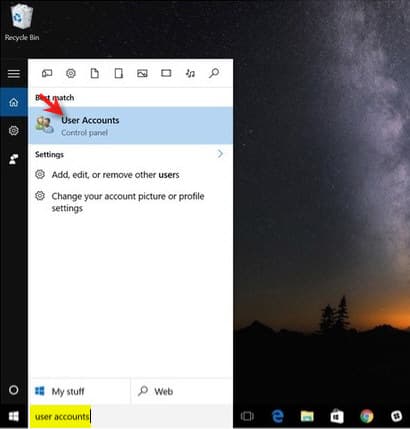This screenshot has height=429, width=410.
Task: Open Add, edit, or remove other users
Action: click(115, 175)
